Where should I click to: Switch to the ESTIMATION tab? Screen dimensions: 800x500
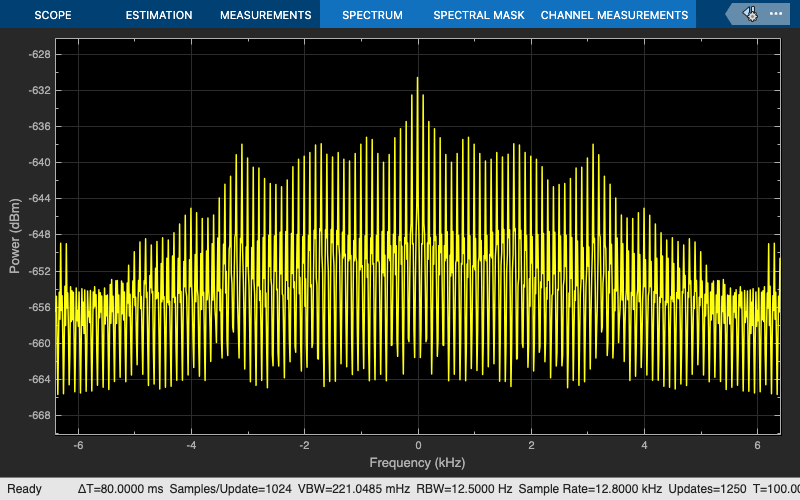[x=159, y=15]
